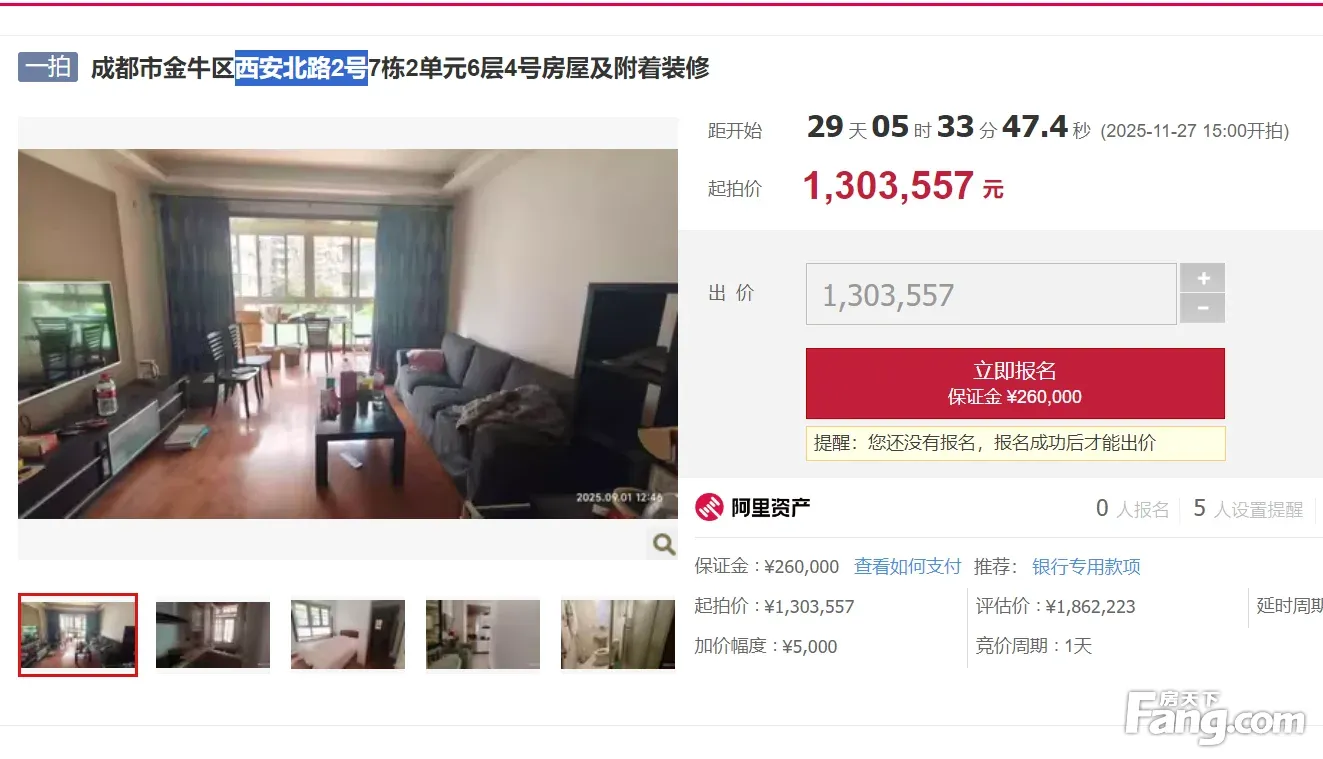Click 立即报名 registration button
Screen dimensions: 1323x759
(x=1015, y=383)
